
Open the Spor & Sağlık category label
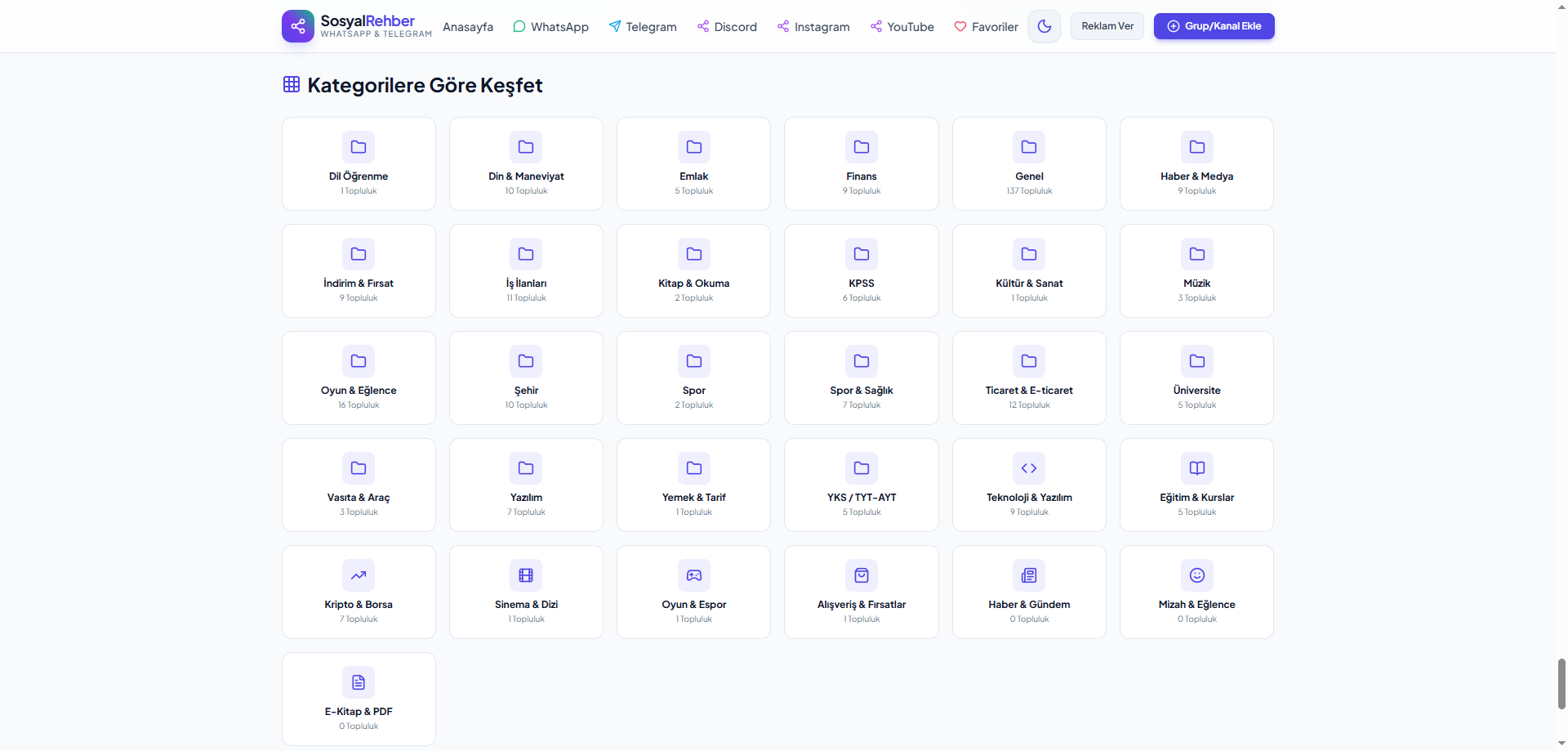click(x=862, y=391)
